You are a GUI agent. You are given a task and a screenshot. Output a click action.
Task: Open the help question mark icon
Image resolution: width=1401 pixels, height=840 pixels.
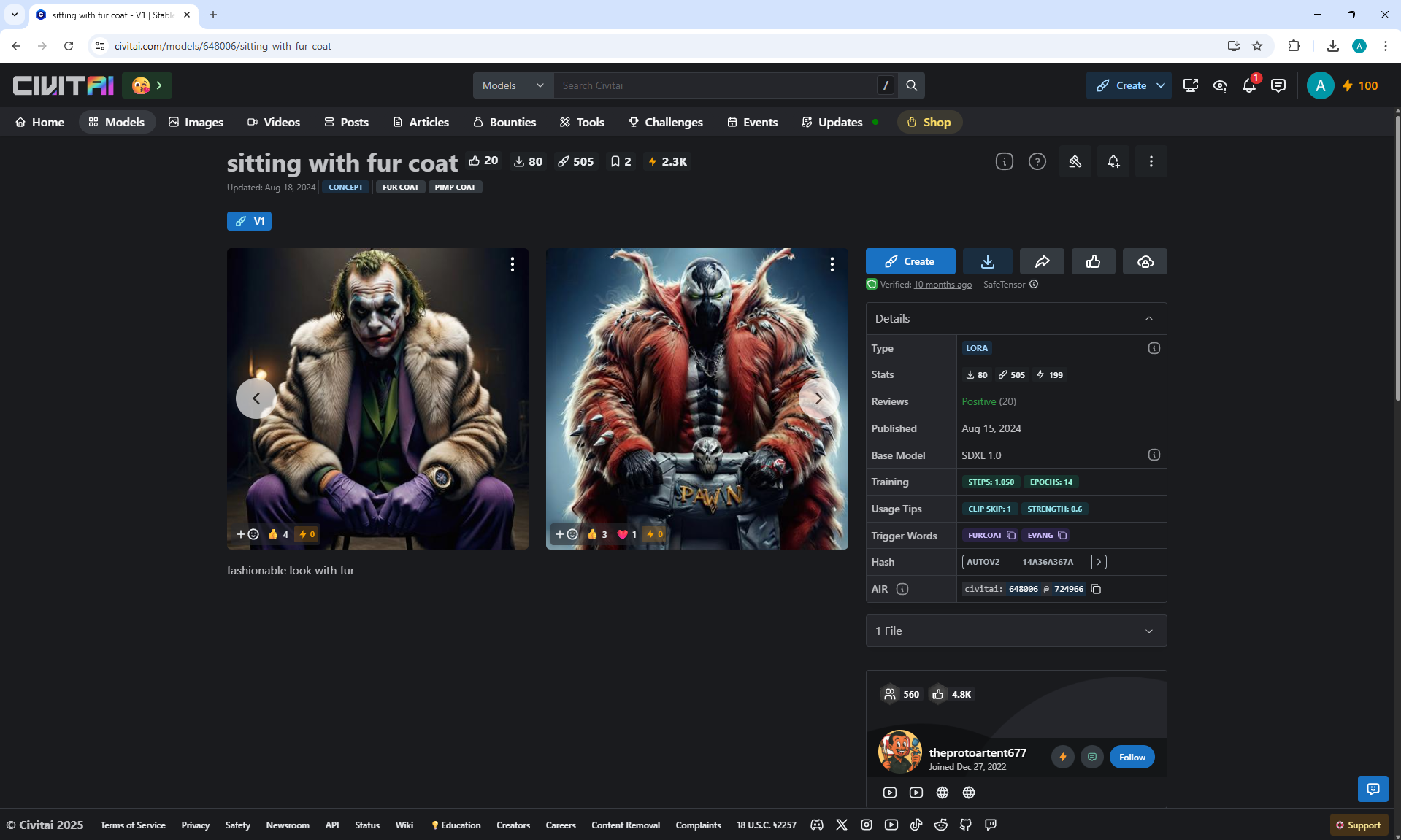point(1037,161)
